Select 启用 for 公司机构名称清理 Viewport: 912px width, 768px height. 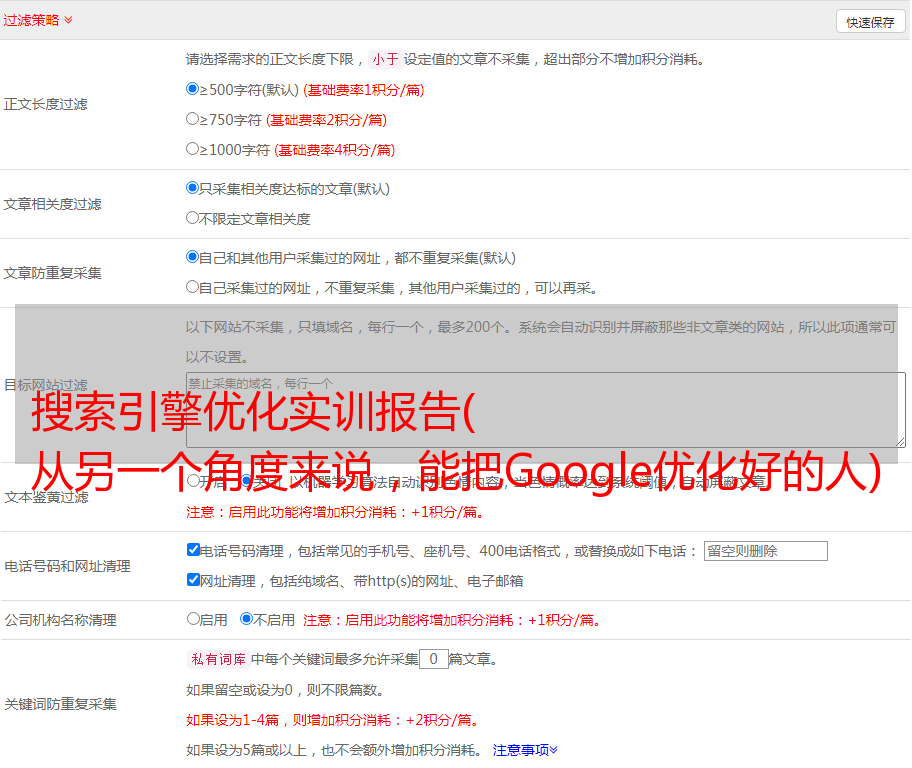coord(194,619)
